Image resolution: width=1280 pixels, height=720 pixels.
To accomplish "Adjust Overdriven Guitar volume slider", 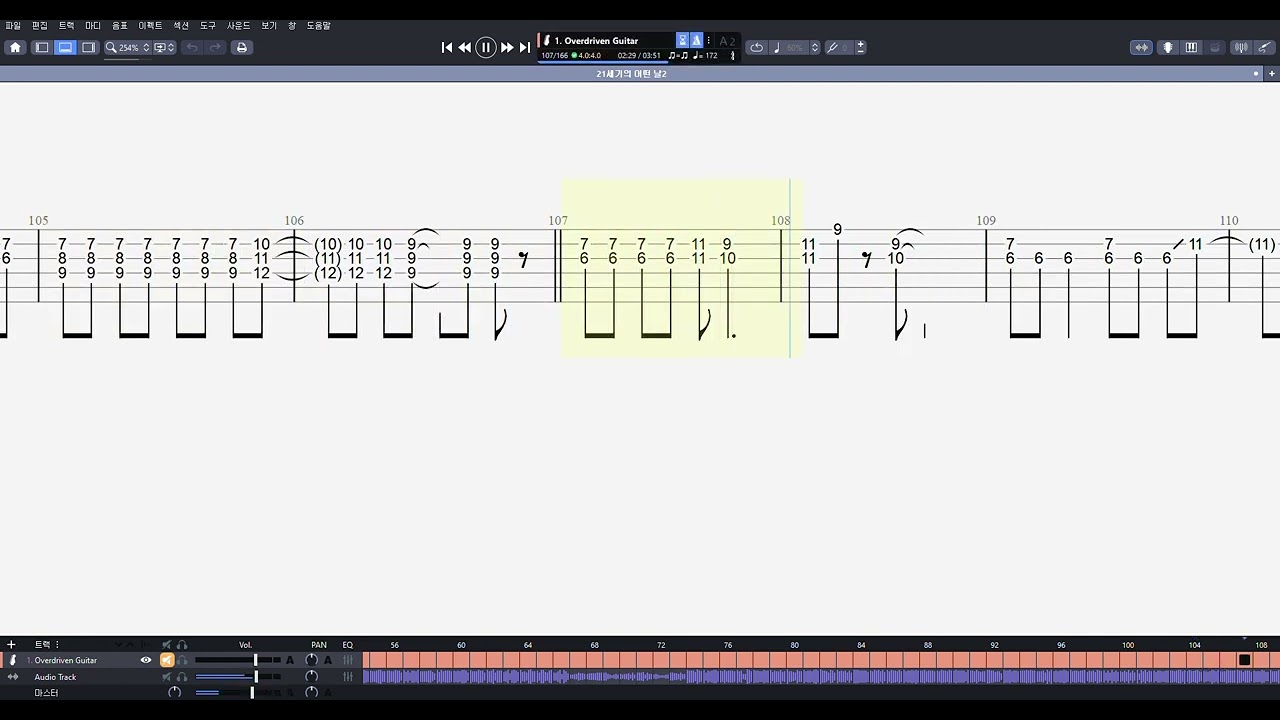I will 238,660.
